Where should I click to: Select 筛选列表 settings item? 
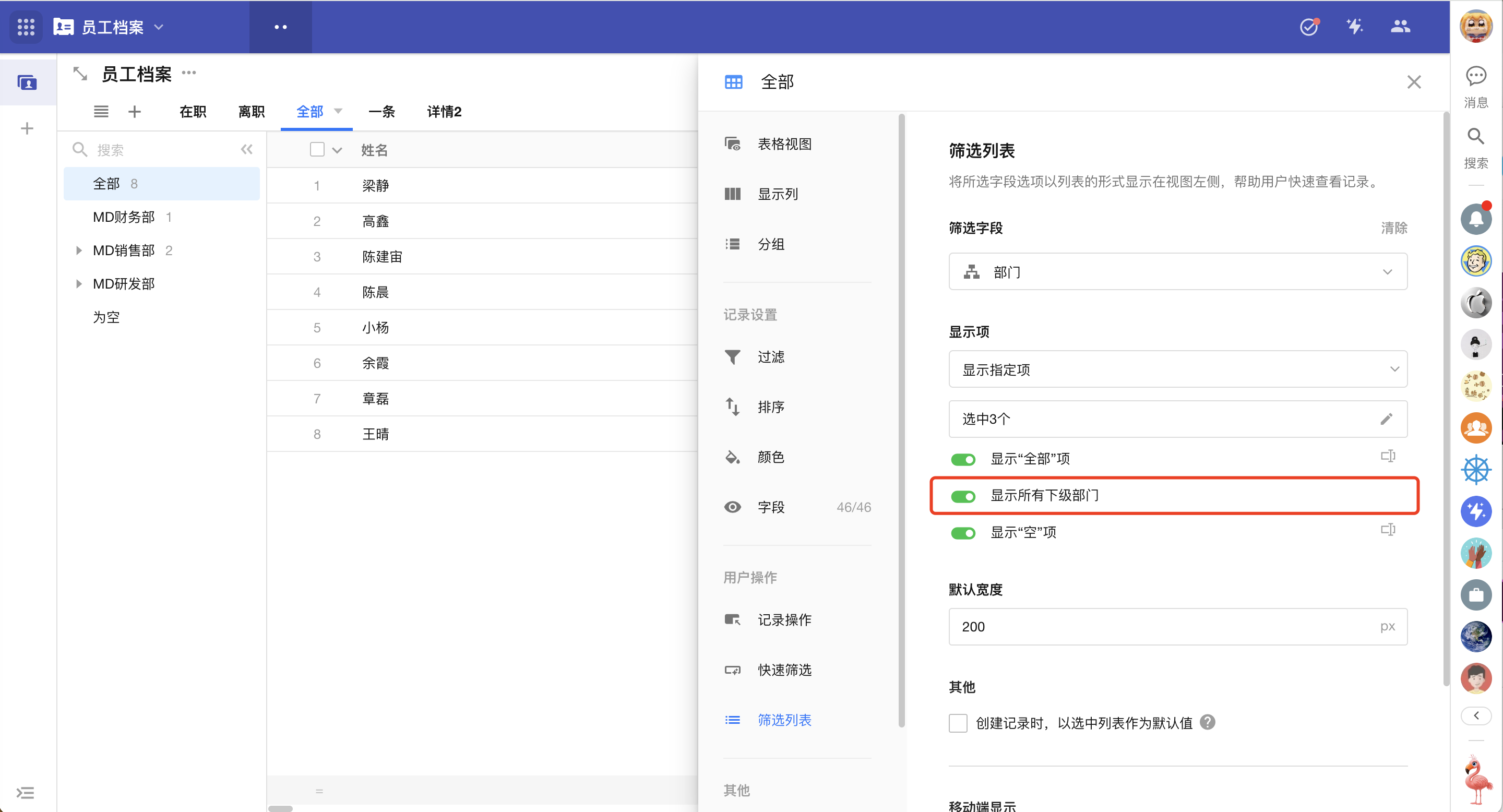(x=797, y=721)
